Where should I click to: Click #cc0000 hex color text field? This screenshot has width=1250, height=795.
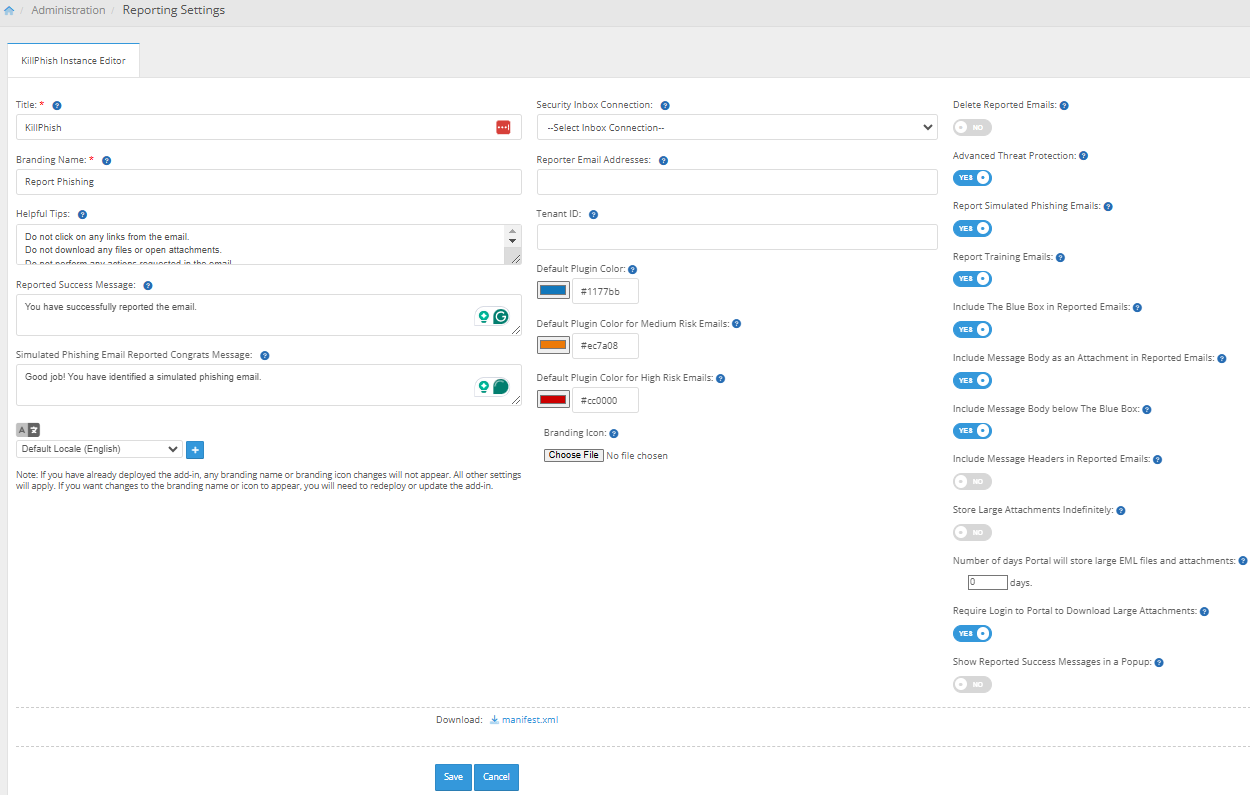605,400
